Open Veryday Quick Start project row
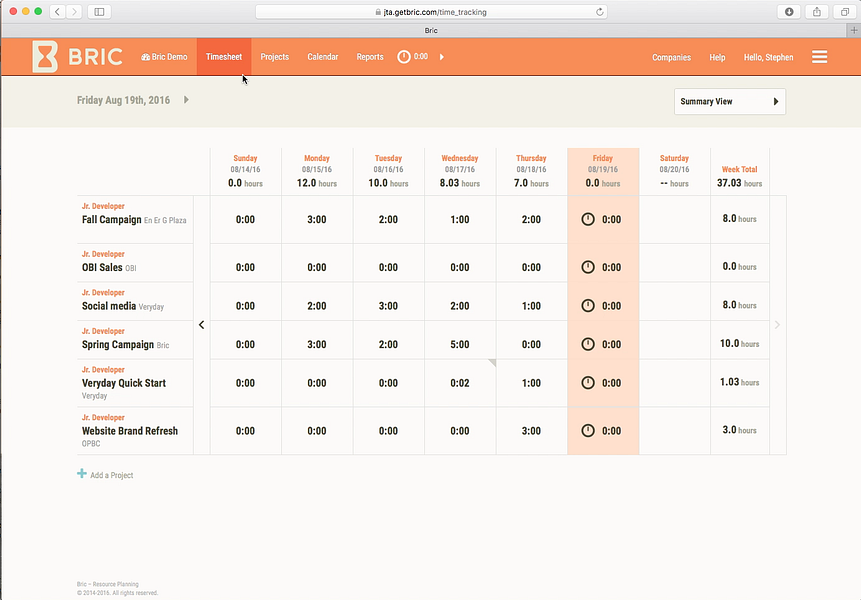 [135, 383]
